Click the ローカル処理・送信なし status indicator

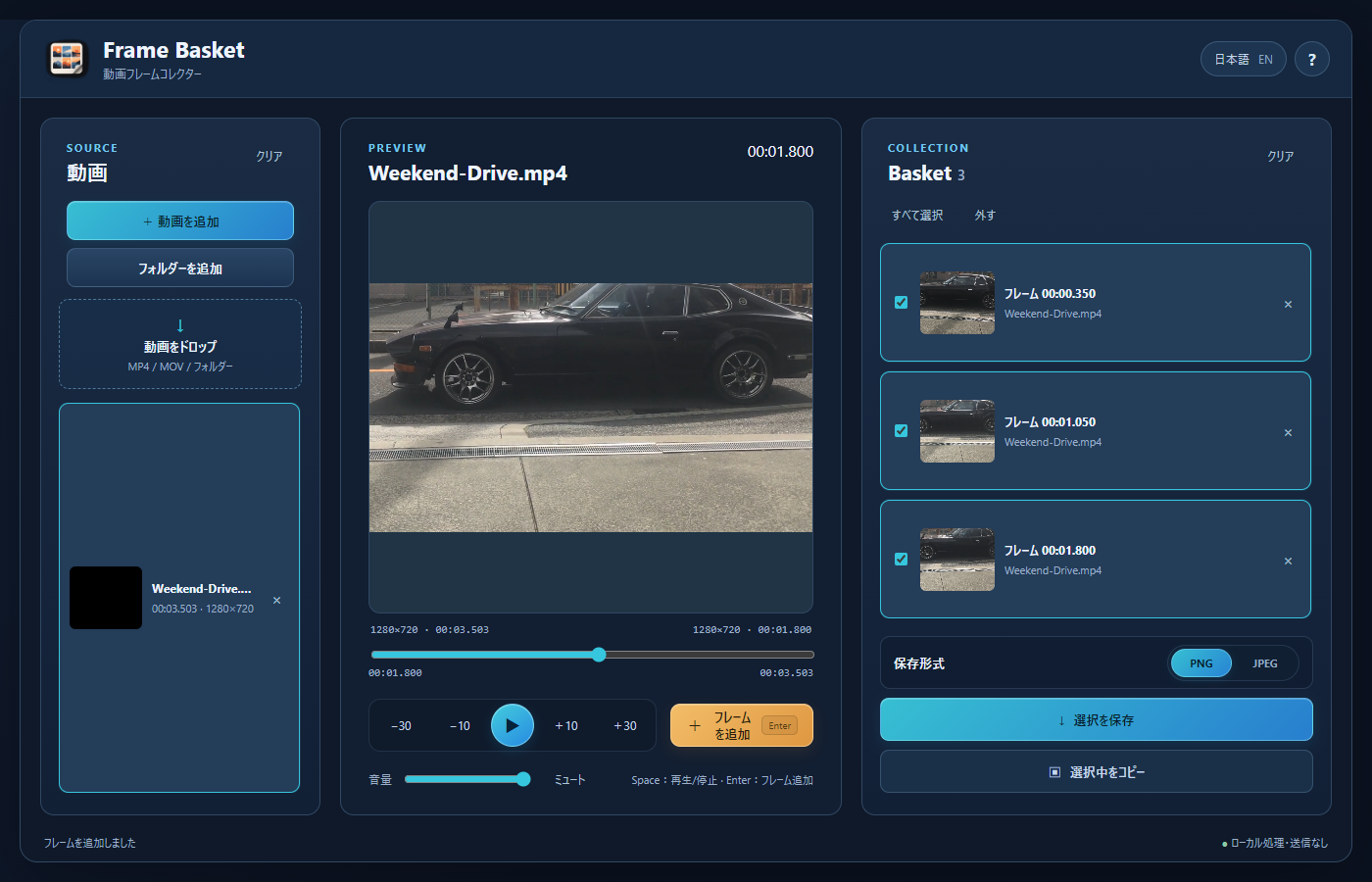[1275, 843]
